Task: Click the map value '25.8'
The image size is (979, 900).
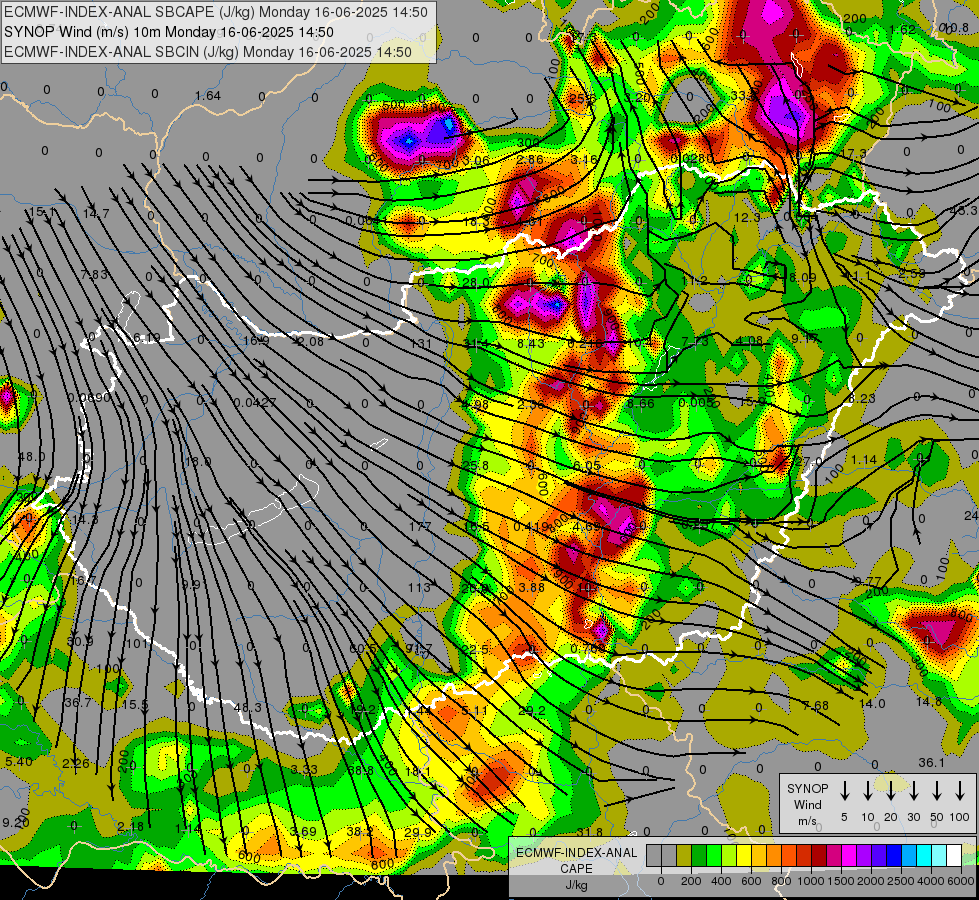Action: point(476,466)
